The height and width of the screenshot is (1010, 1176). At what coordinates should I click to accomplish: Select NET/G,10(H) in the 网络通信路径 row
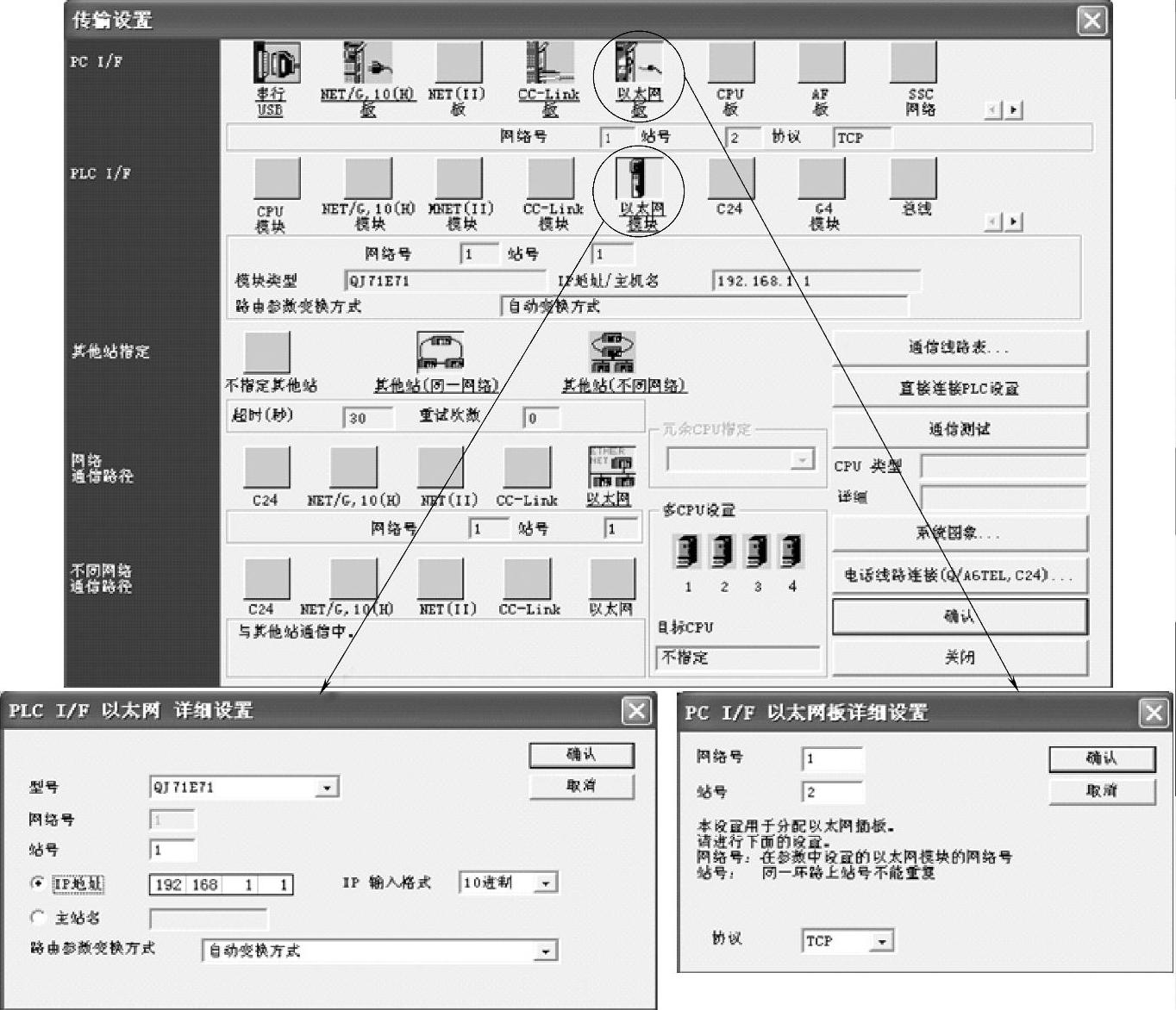pos(353,467)
